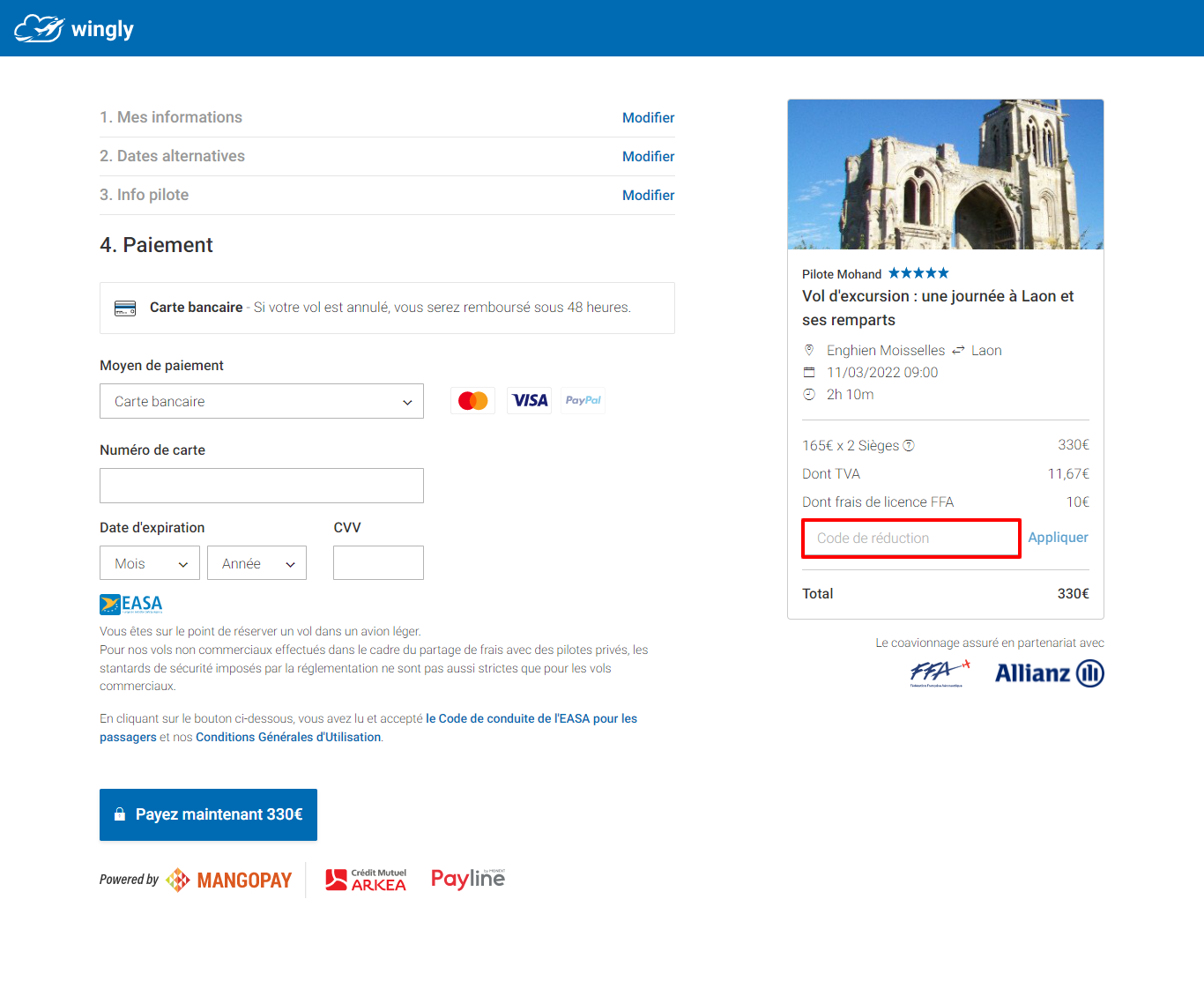The height and width of the screenshot is (1003, 1204).
Task: Click the 2. Dates alternatives step label
Action: pos(173,156)
